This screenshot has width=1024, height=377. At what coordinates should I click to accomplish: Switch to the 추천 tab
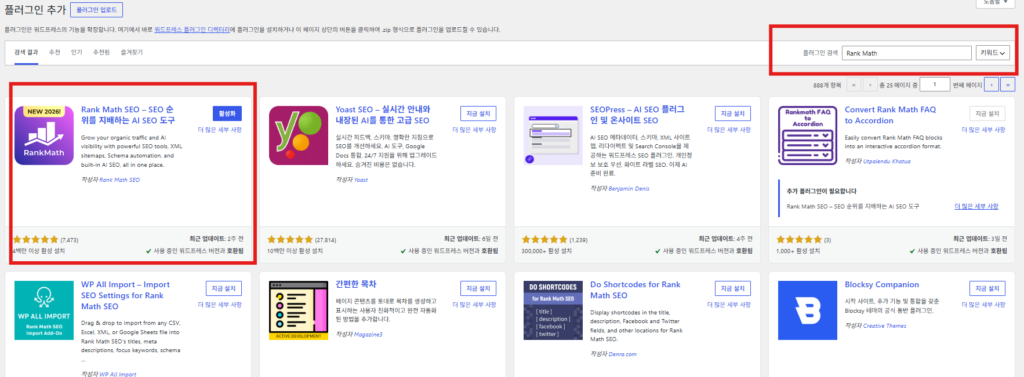pos(54,52)
